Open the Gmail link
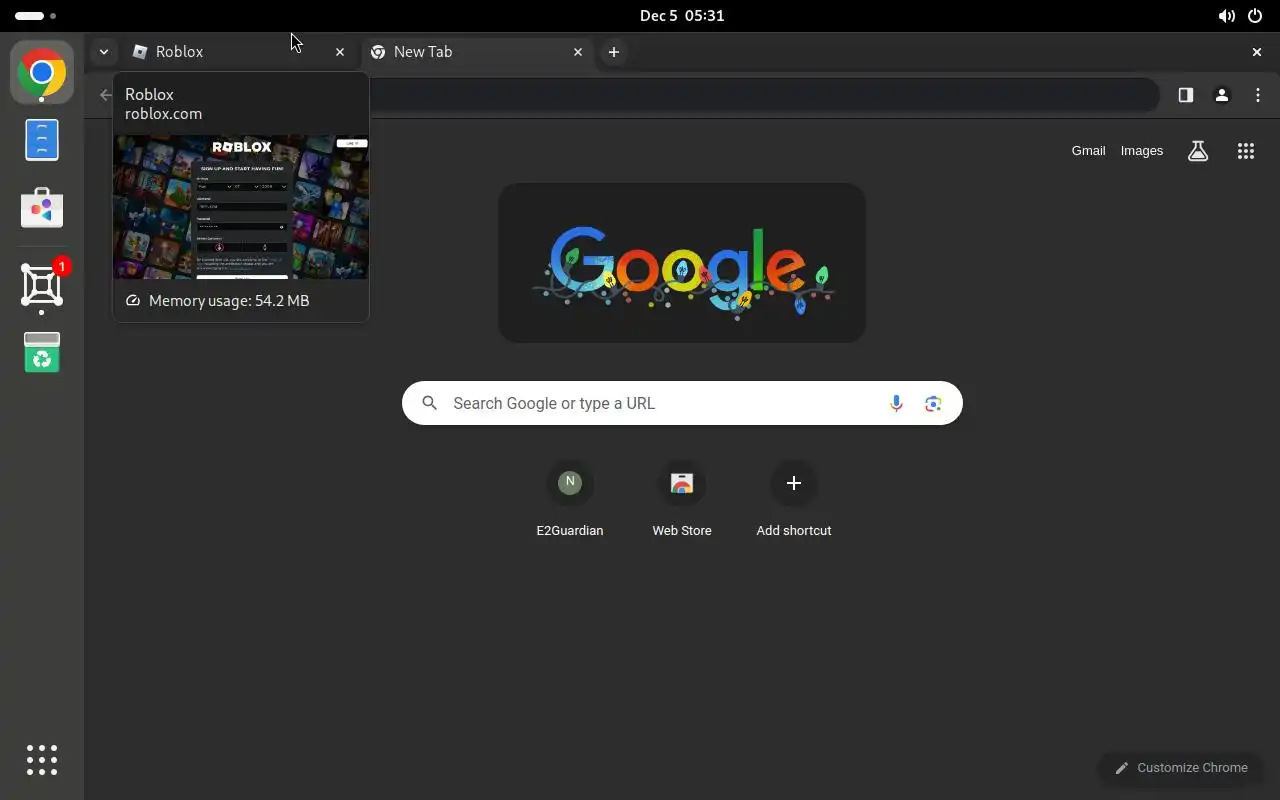 1088,151
